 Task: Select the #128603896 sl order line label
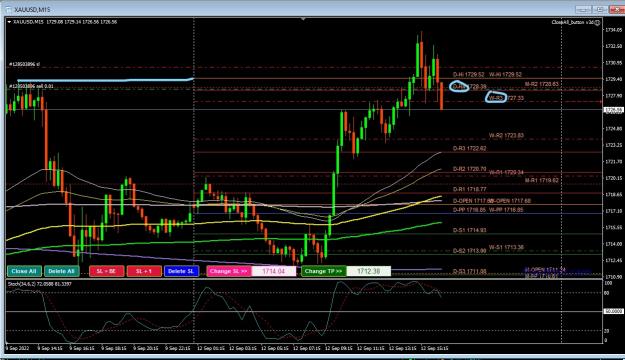(x=24, y=64)
